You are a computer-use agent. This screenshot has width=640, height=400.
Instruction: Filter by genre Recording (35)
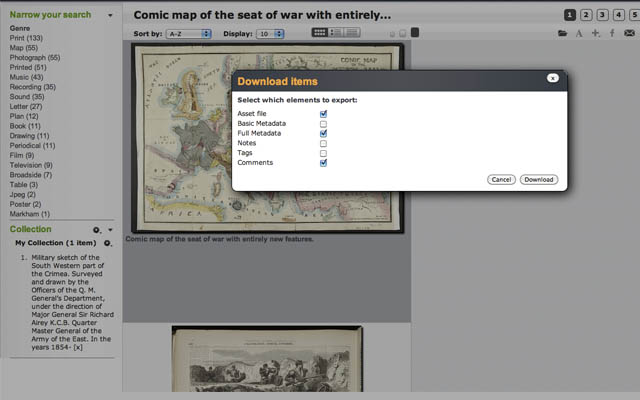coord(33,87)
